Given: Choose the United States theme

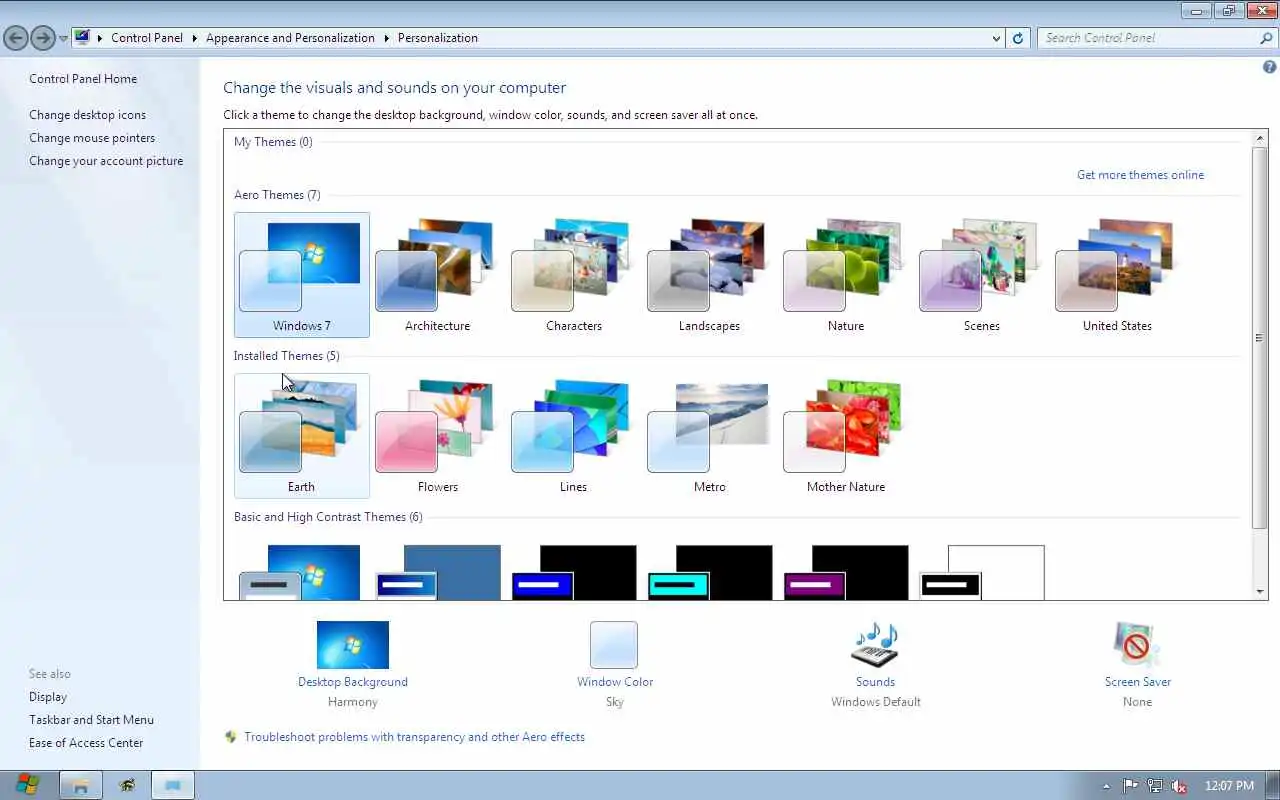Looking at the screenshot, I should 1117,274.
